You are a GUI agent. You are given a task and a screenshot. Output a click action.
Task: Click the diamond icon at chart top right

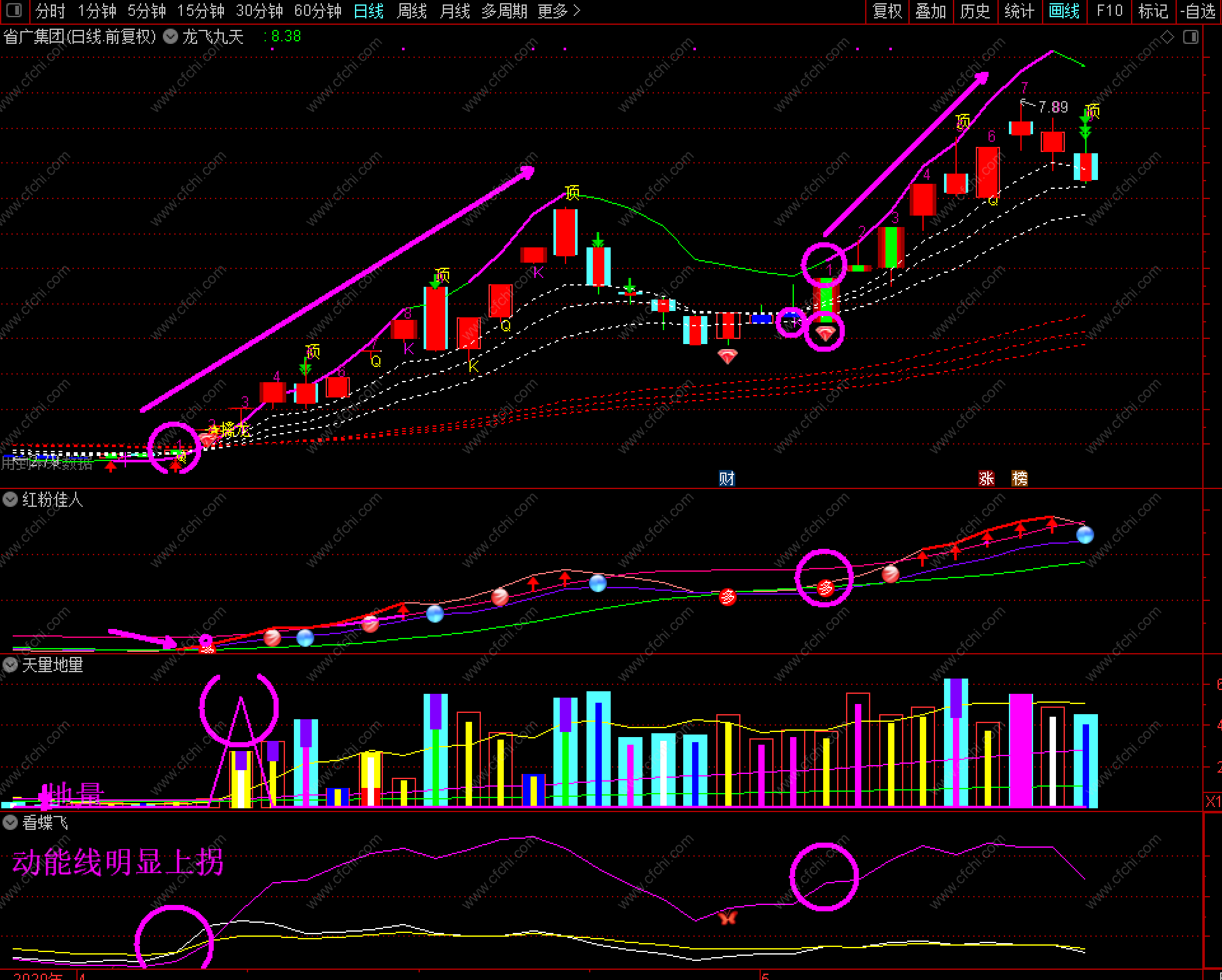click(1167, 37)
